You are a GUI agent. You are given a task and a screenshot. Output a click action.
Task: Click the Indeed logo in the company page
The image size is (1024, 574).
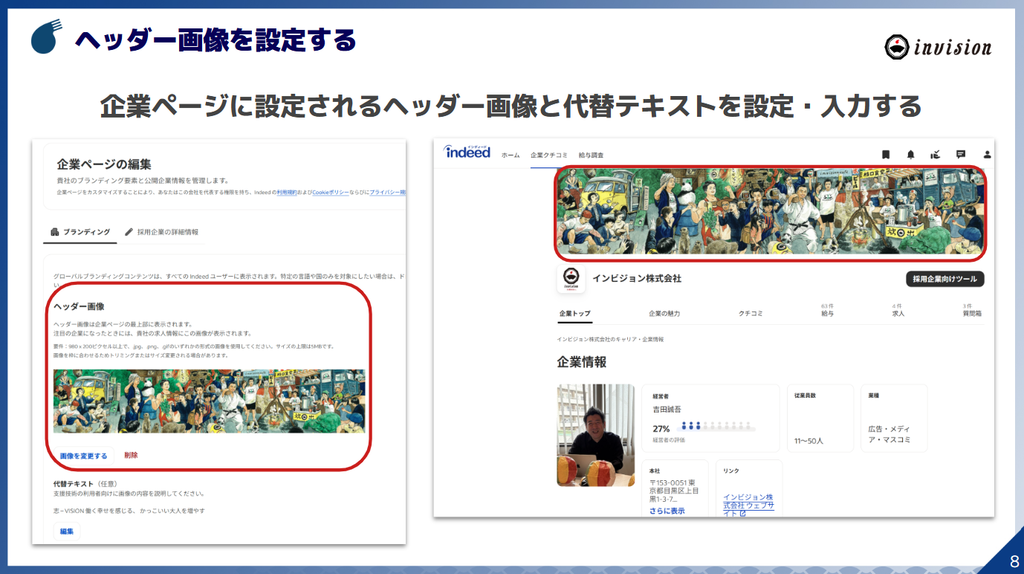point(468,152)
